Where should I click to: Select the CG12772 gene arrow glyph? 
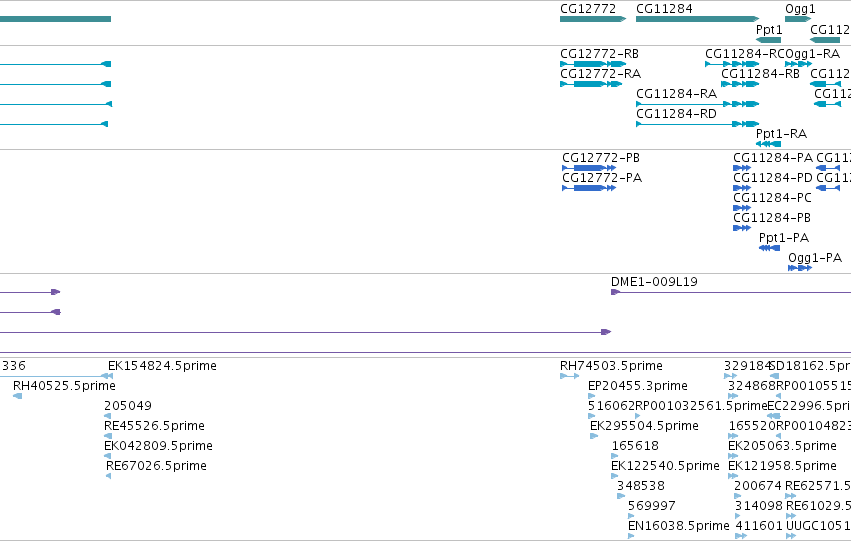tap(593, 19)
